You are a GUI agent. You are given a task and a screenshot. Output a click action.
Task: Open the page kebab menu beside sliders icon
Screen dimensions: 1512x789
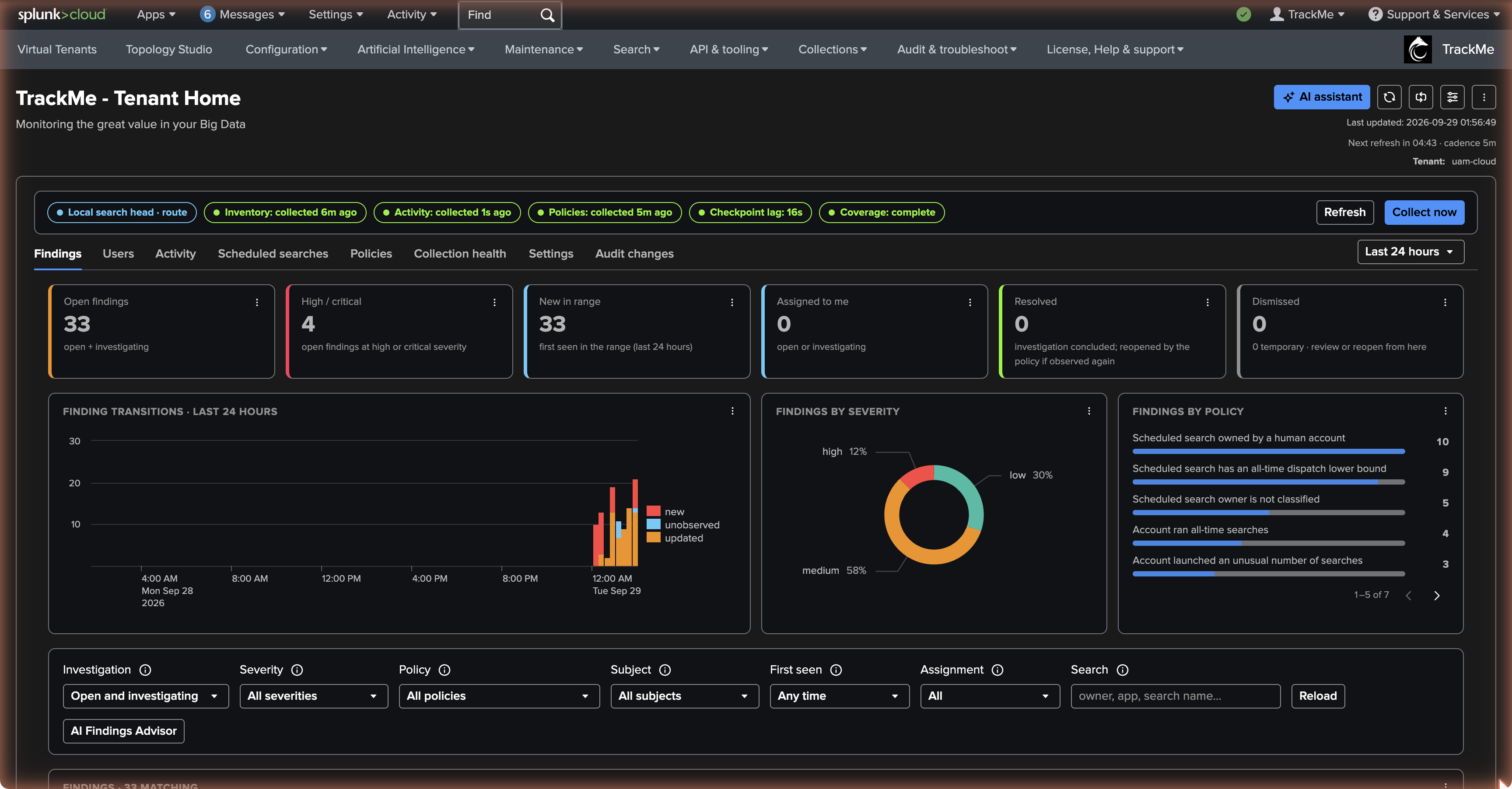click(x=1484, y=98)
